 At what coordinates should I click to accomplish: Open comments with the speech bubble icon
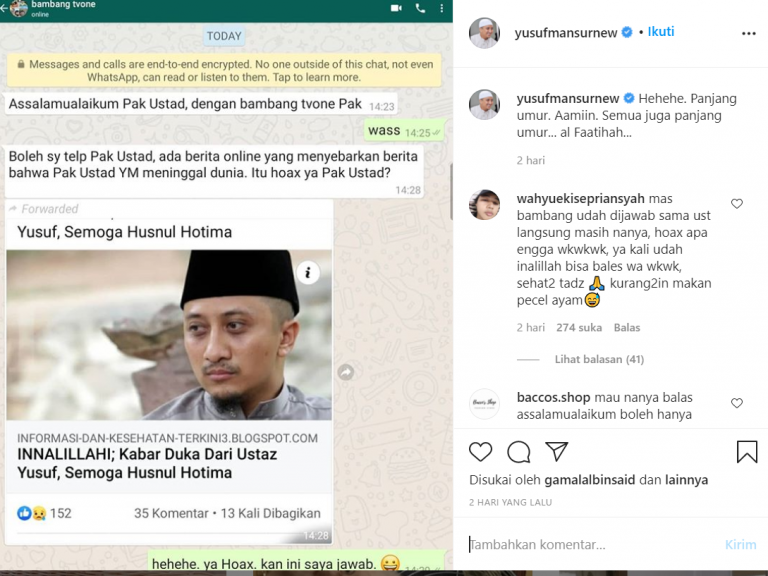(519, 452)
